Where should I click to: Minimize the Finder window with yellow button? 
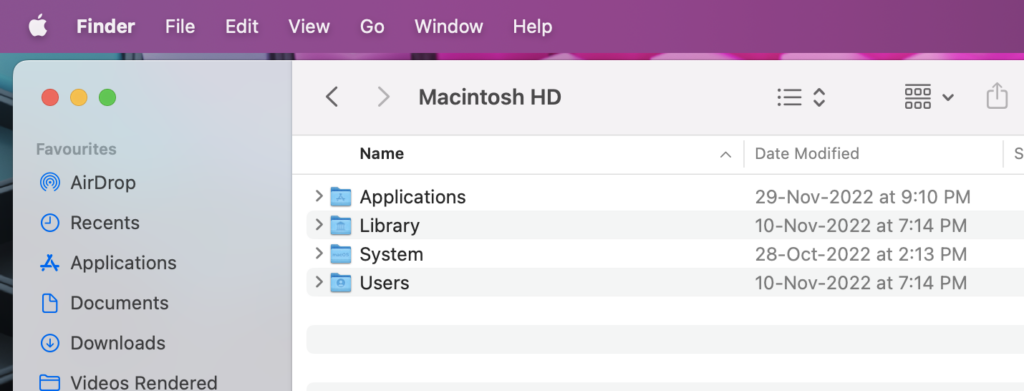point(79,98)
